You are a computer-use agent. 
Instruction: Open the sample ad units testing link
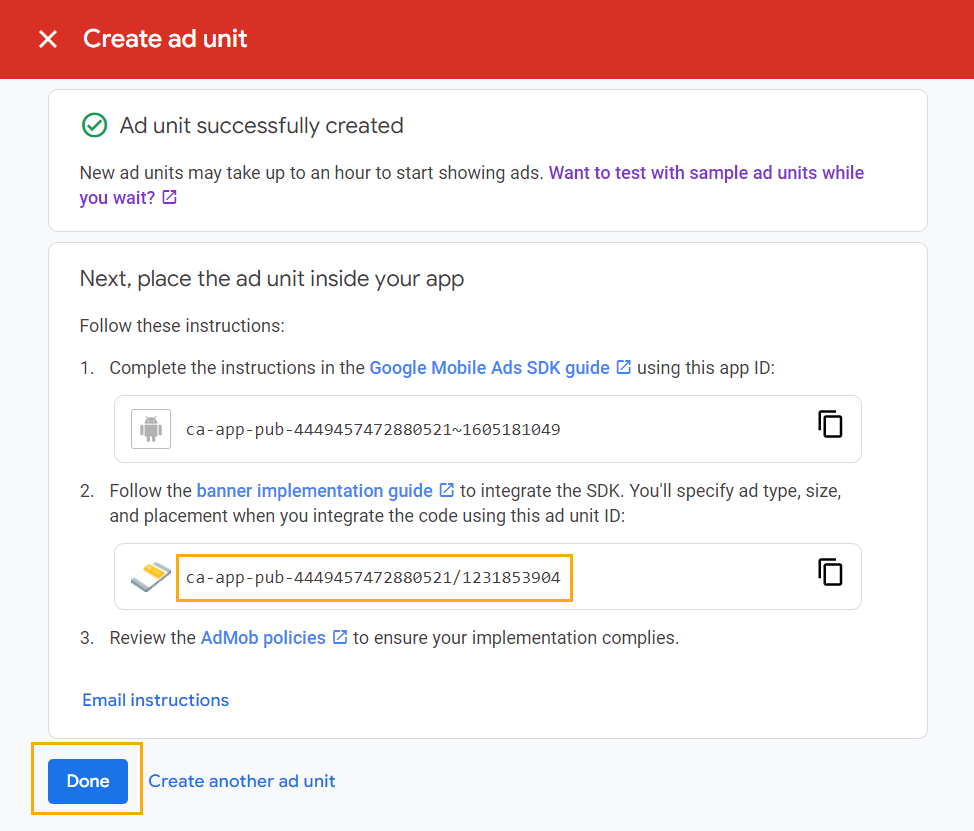705,173
